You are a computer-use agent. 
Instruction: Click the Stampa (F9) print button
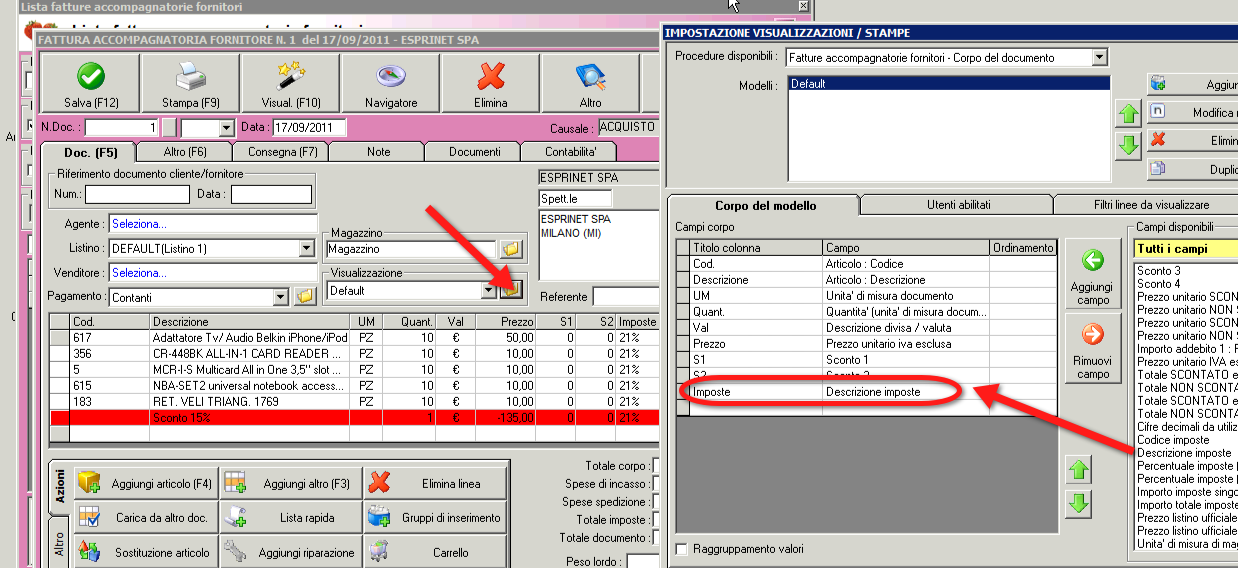point(191,83)
